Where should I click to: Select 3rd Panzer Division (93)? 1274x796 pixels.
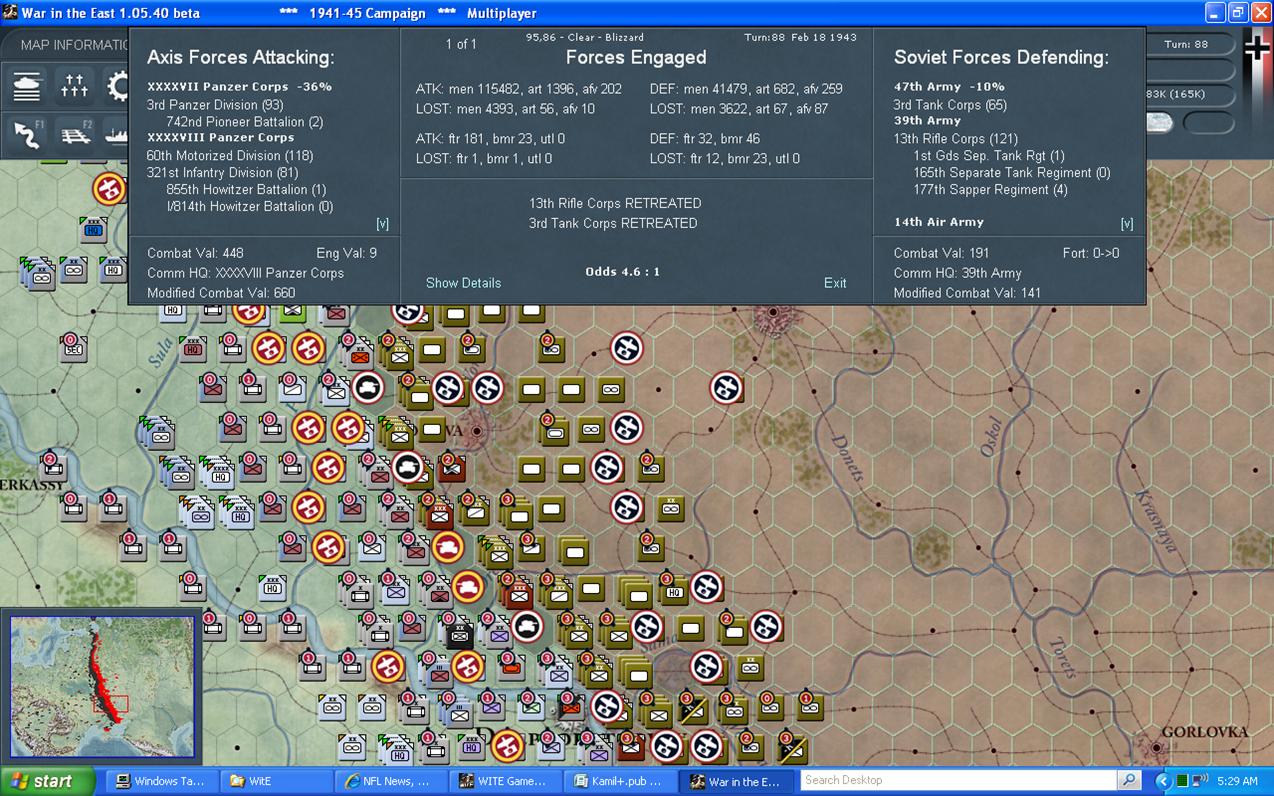pos(215,105)
